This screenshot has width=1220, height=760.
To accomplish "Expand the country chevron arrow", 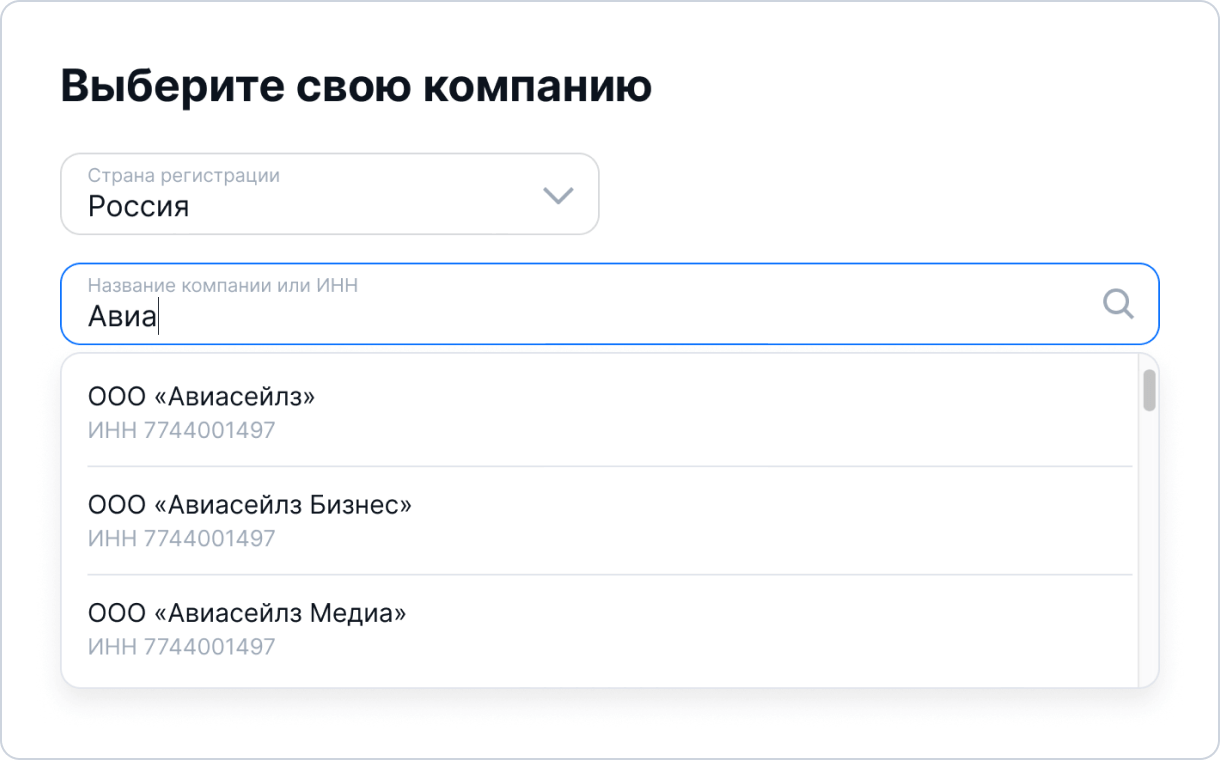I will tap(557, 195).
